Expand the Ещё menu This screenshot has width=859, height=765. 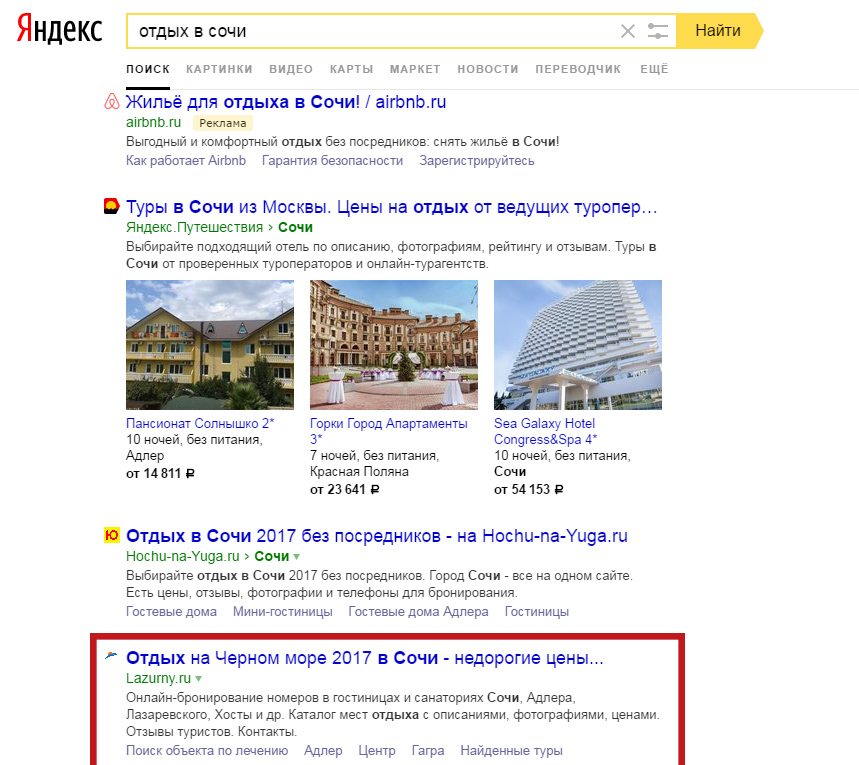[x=654, y=69]
